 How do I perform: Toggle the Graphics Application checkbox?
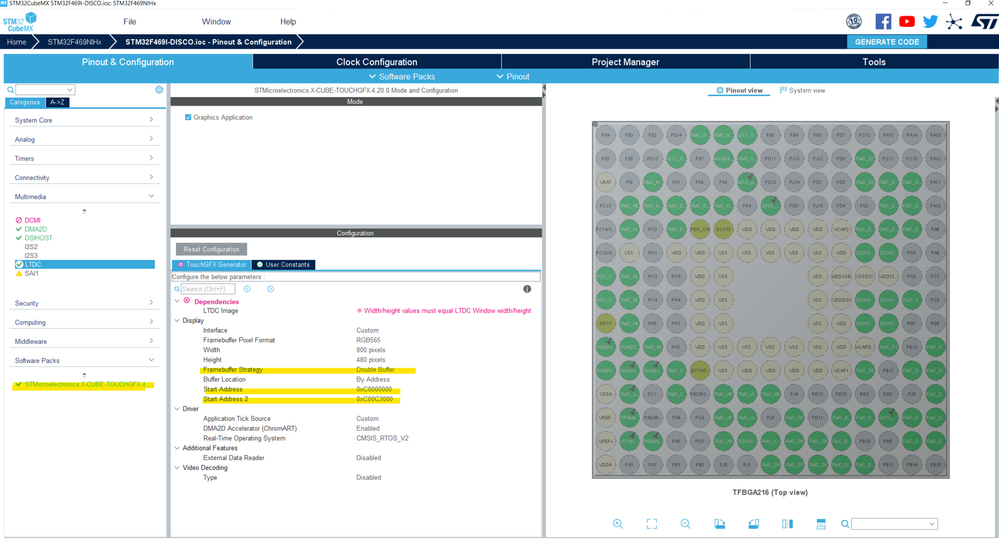coord(188,117)
